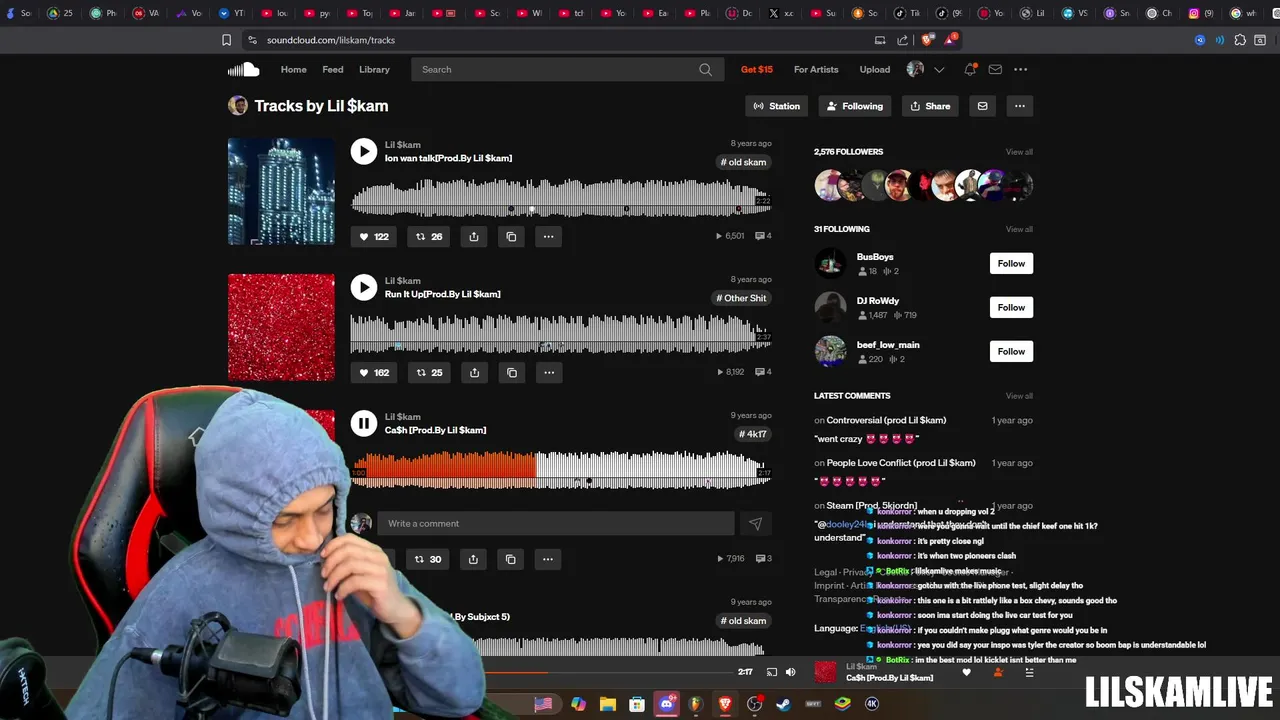Viewport: 1280px width, 720px height.
Task: Message Lil $kam with envelope button
Action: [x=982, y=106]
